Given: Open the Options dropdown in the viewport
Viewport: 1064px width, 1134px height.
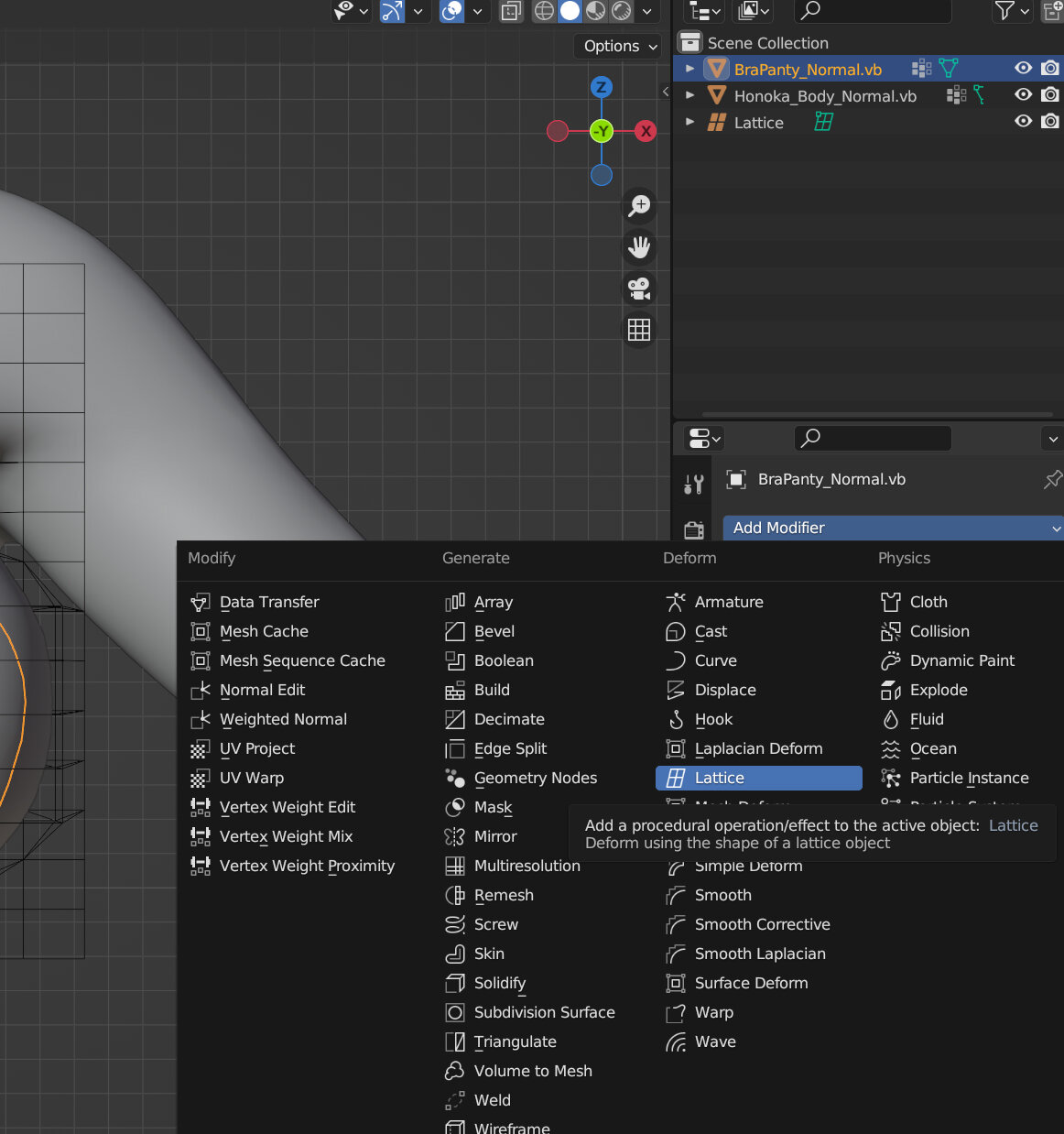Looking at the screenshot, I should (620, 46).
